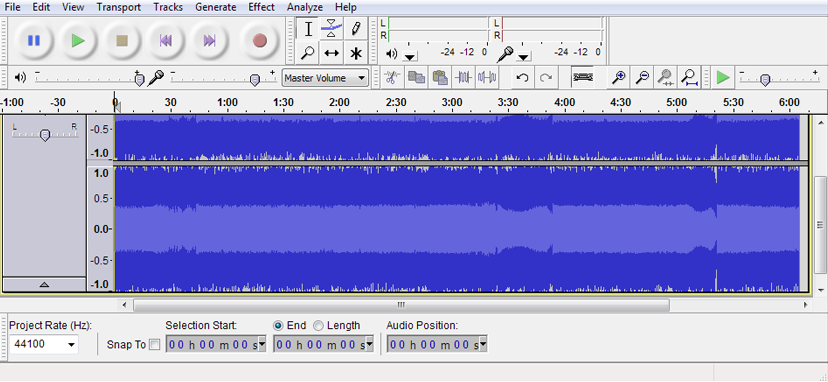Click the horizontal scrollbar right arrow
This screenshot has height=382, width=828.
click(x=806, y=305)
